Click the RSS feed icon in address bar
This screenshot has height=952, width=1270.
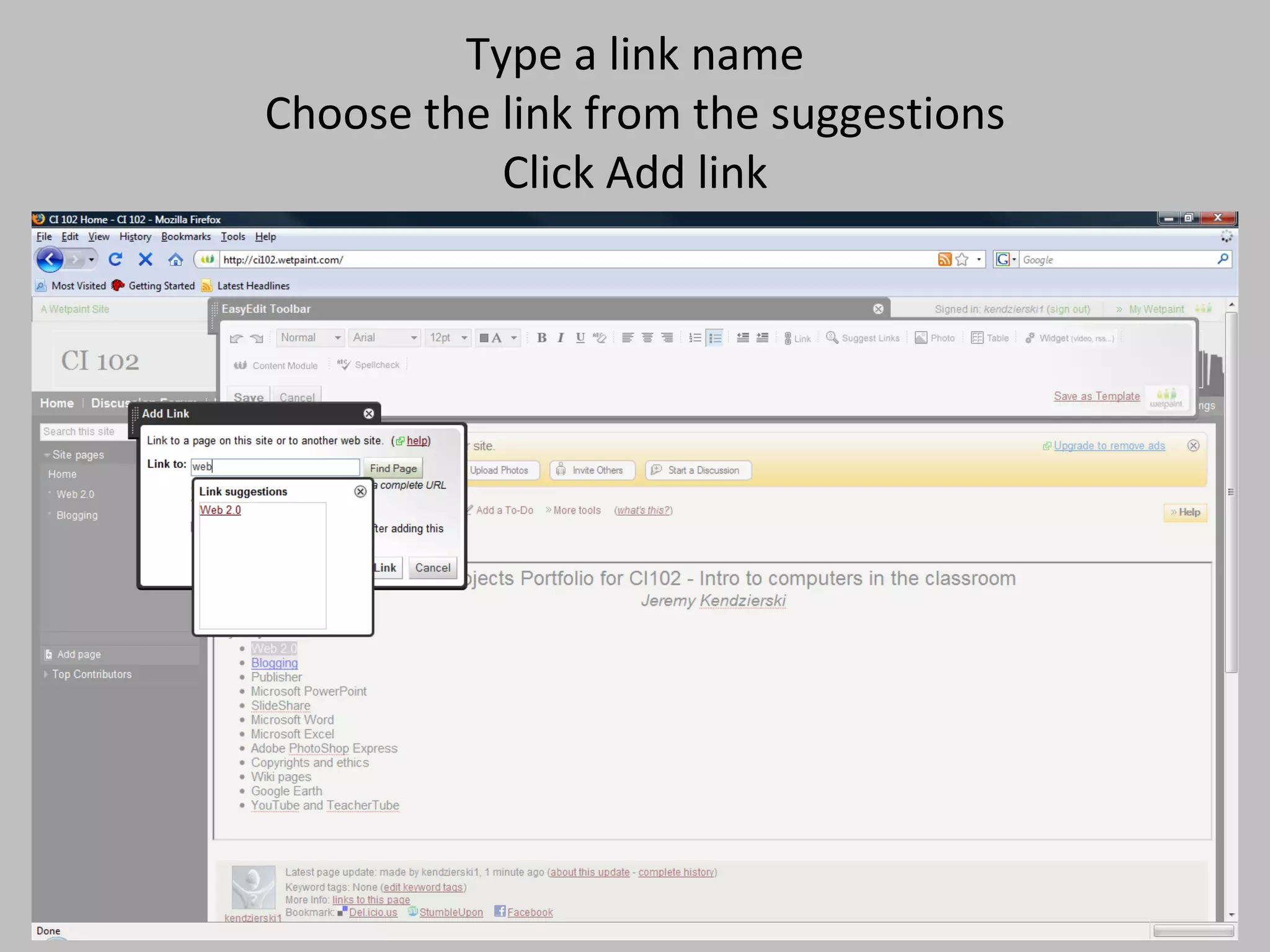(944, 259)
